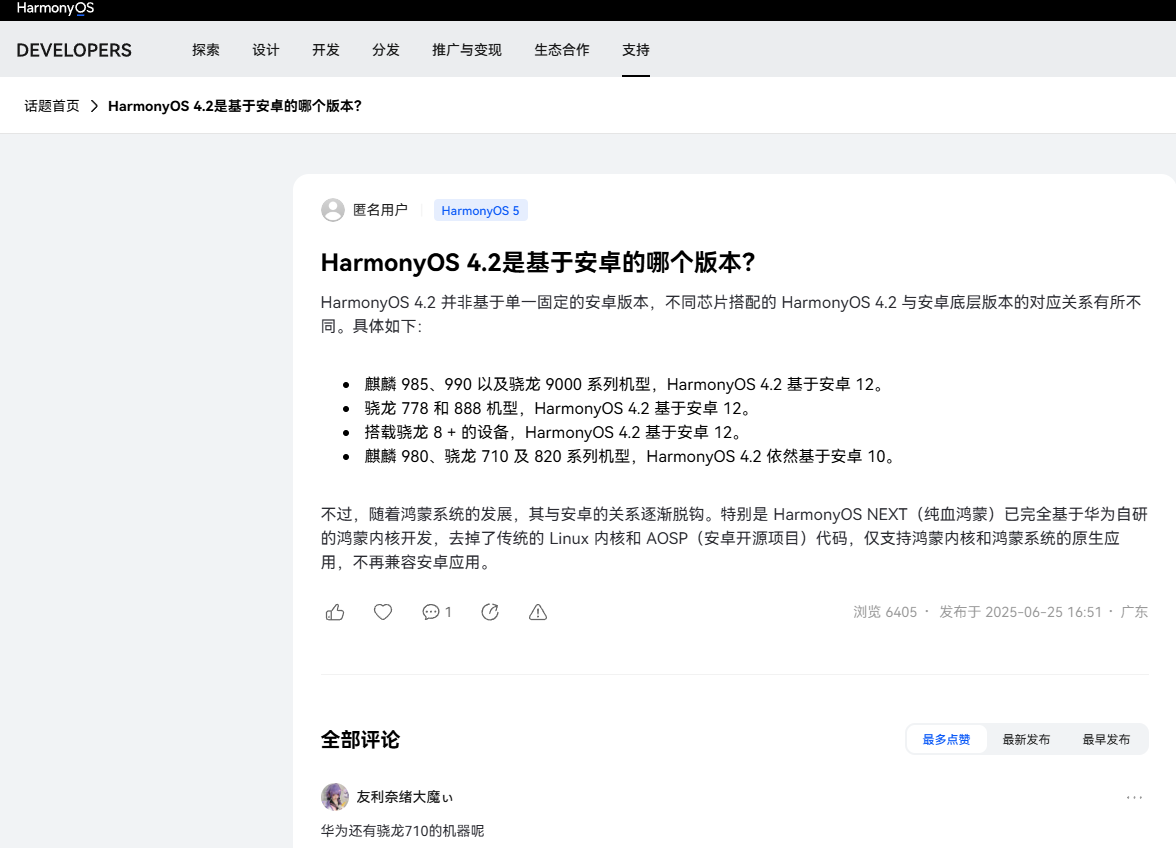This screenshot has height=848, width=1176.
Task: Click the report warning triangle icon
Action: pyautogui.click(x=538, y=612)
